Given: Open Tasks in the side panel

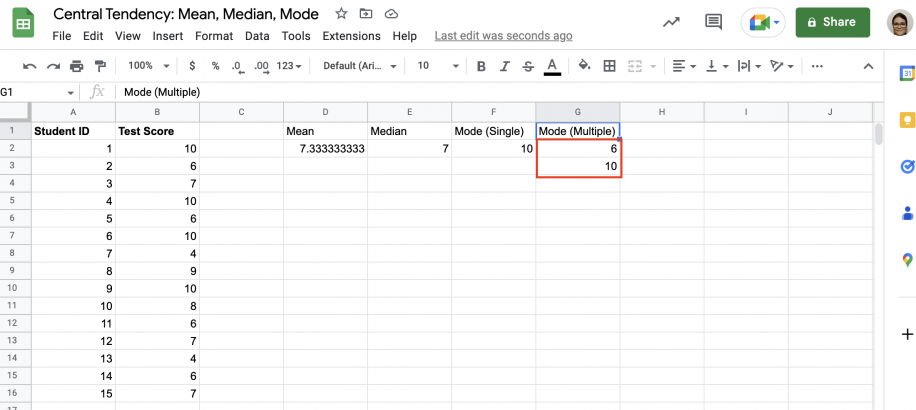Looking at the screenshot, I should 907,167.
